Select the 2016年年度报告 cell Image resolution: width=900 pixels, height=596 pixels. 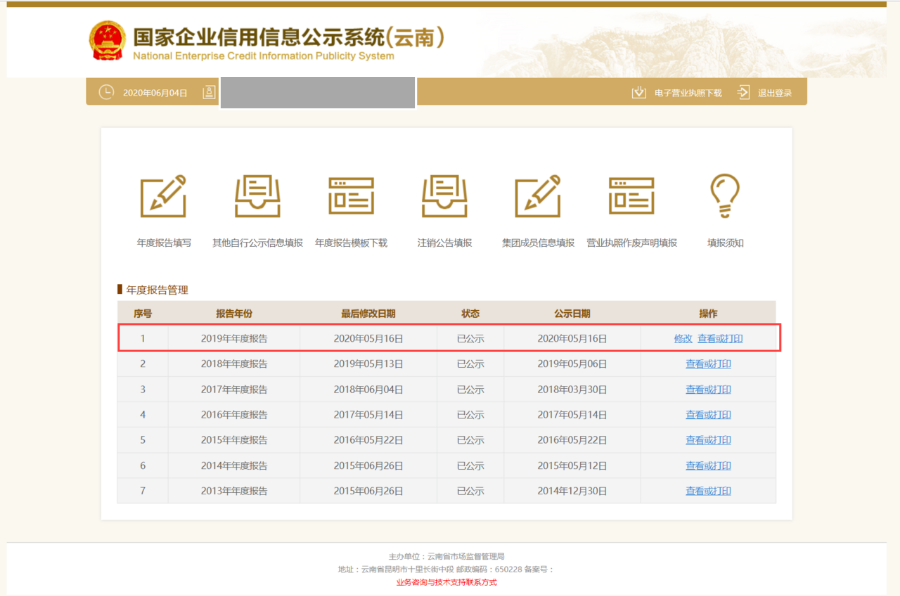coord(234,415)
